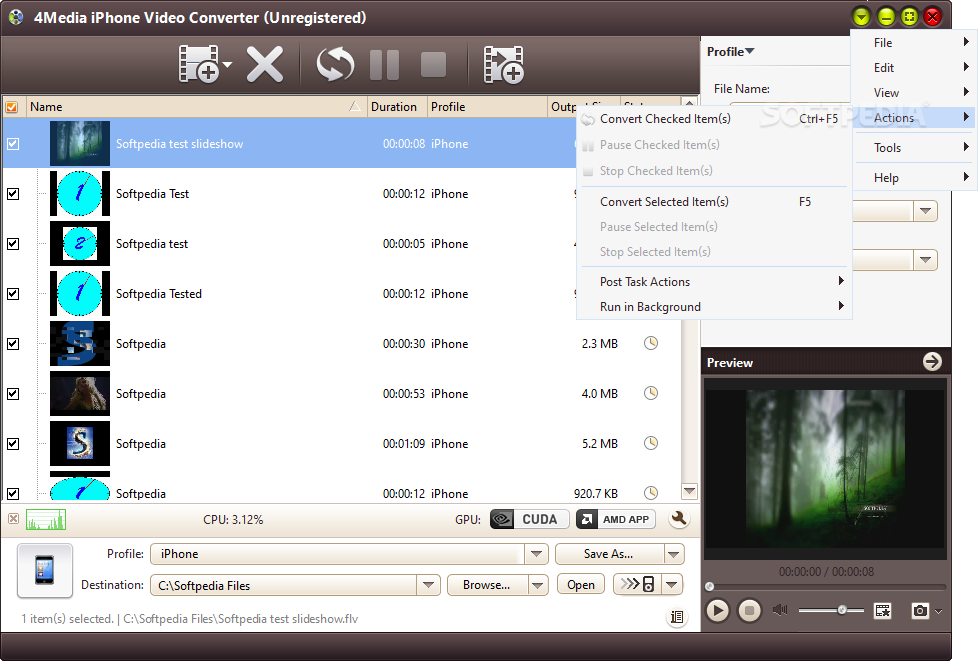Toggle CUDA GPU acceleration button
This screenshot has width=978, height=661.
coord(530,519)
